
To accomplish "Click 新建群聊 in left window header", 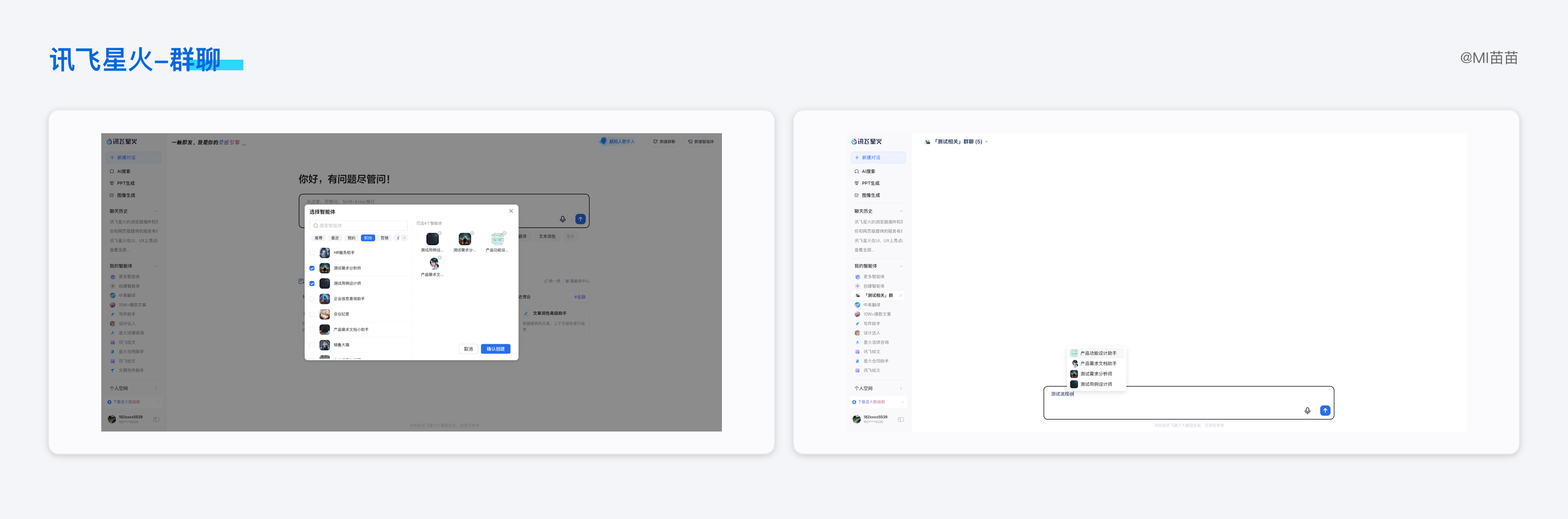I will tap(664, 141).
